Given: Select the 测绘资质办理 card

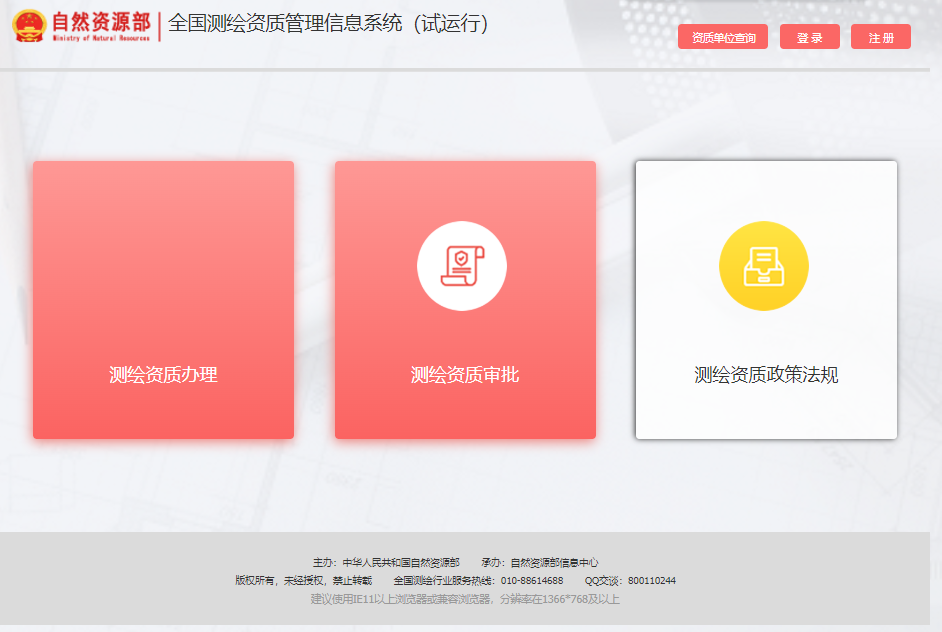Looking at the screenshot, I should 163,300.
